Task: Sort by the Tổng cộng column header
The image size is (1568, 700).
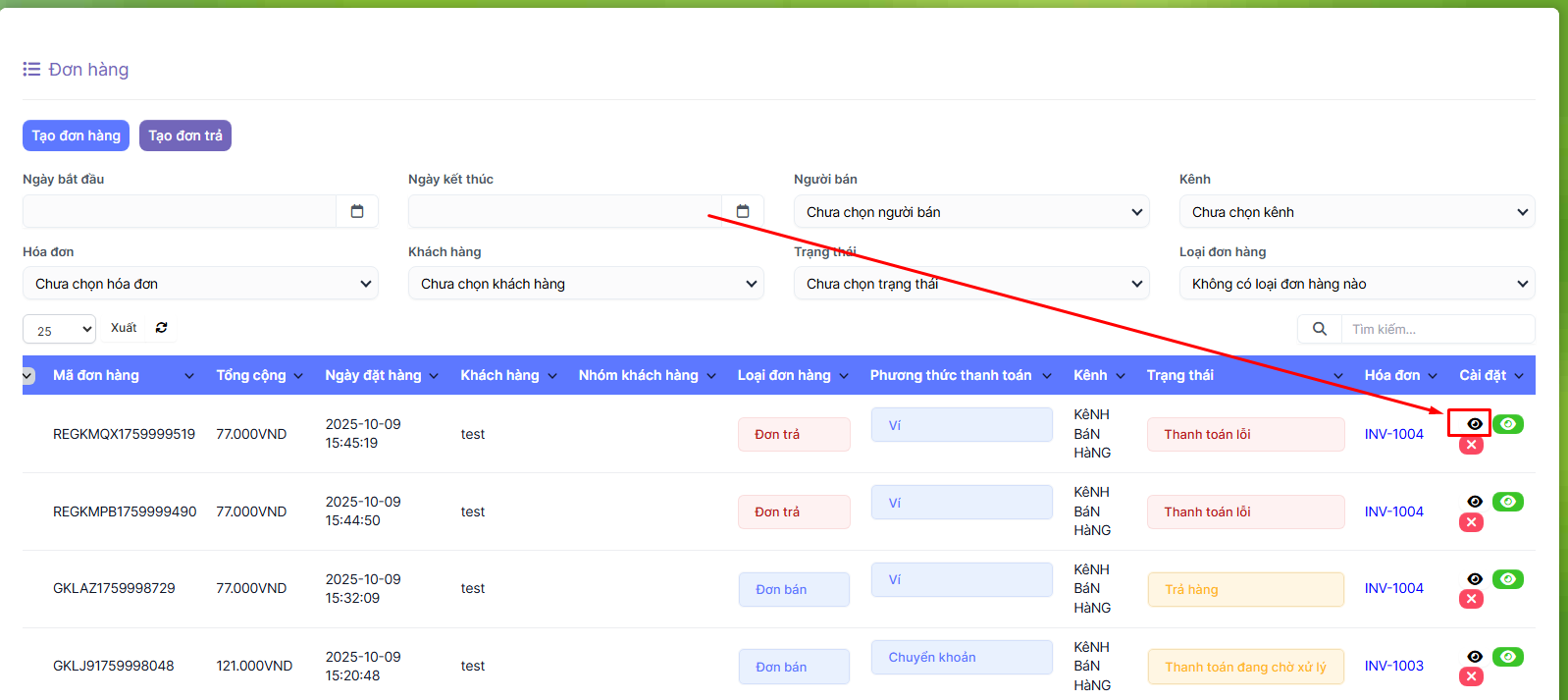Action: click(x=251, y=375)
